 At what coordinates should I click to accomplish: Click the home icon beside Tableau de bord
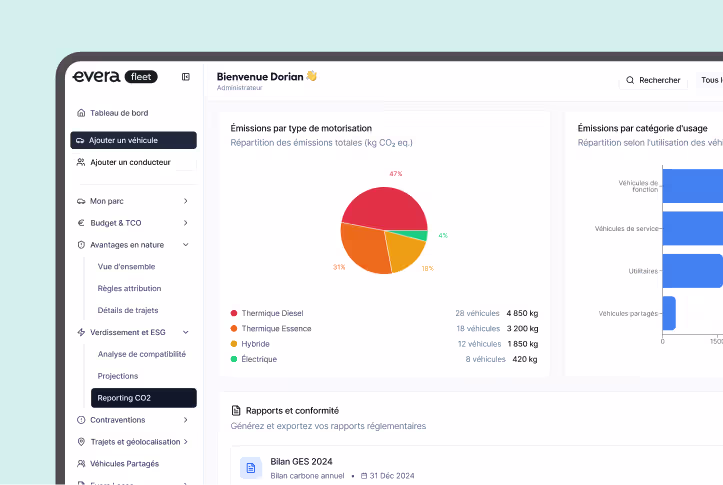pyautogui.click(x=81, y=113)
